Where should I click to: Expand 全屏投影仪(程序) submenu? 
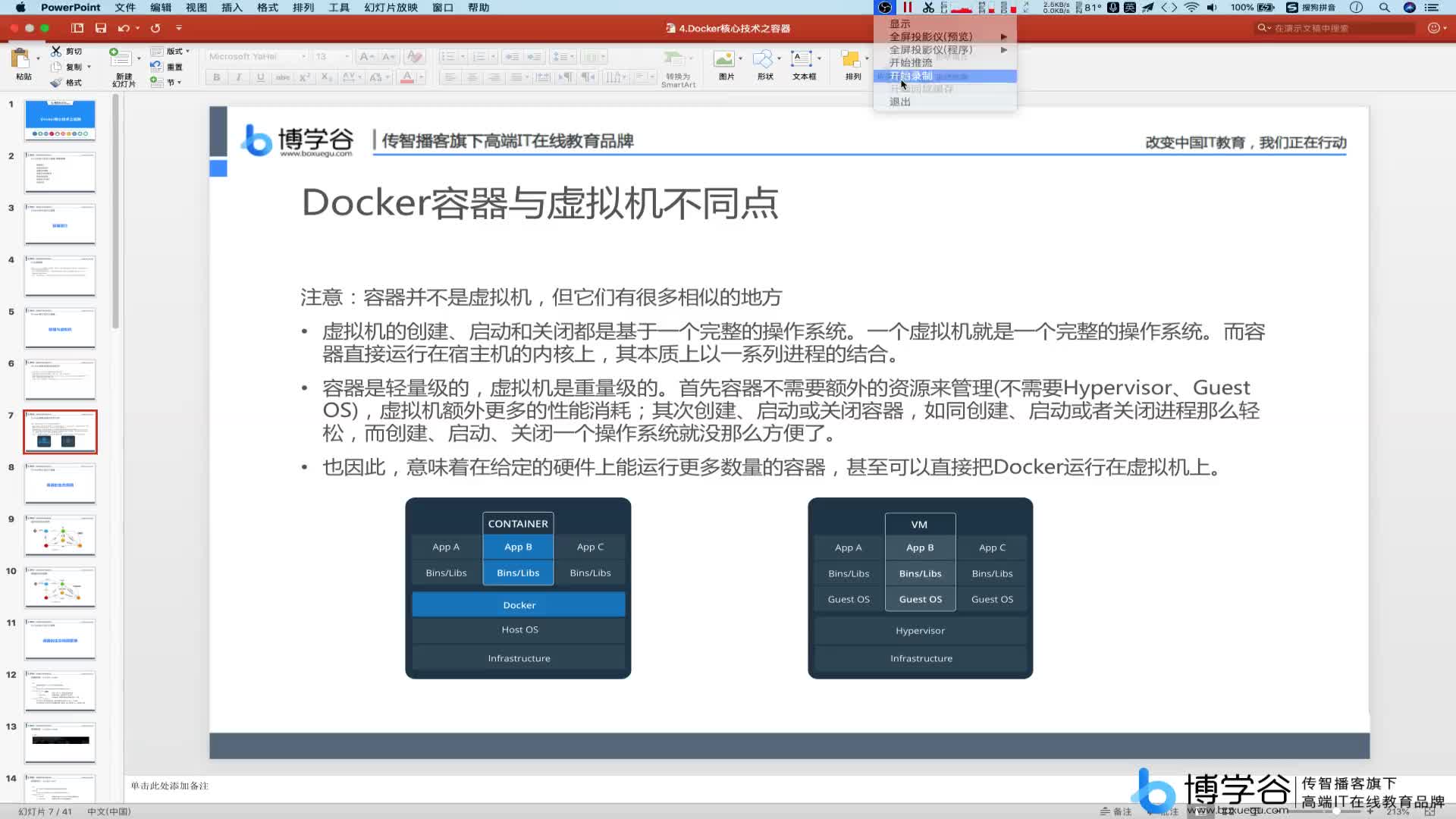click(945, 50)
